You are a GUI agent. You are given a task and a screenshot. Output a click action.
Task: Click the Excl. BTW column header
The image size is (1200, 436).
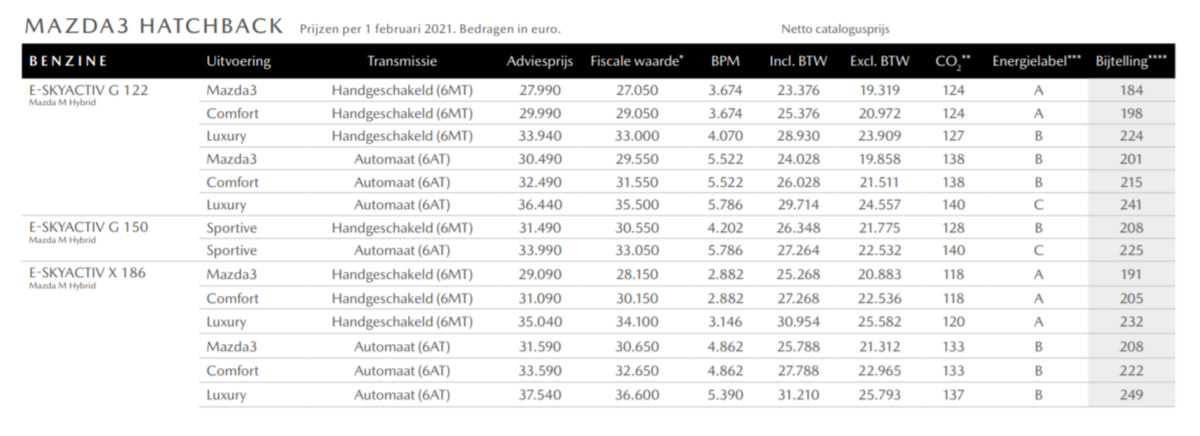coord(880,62)
